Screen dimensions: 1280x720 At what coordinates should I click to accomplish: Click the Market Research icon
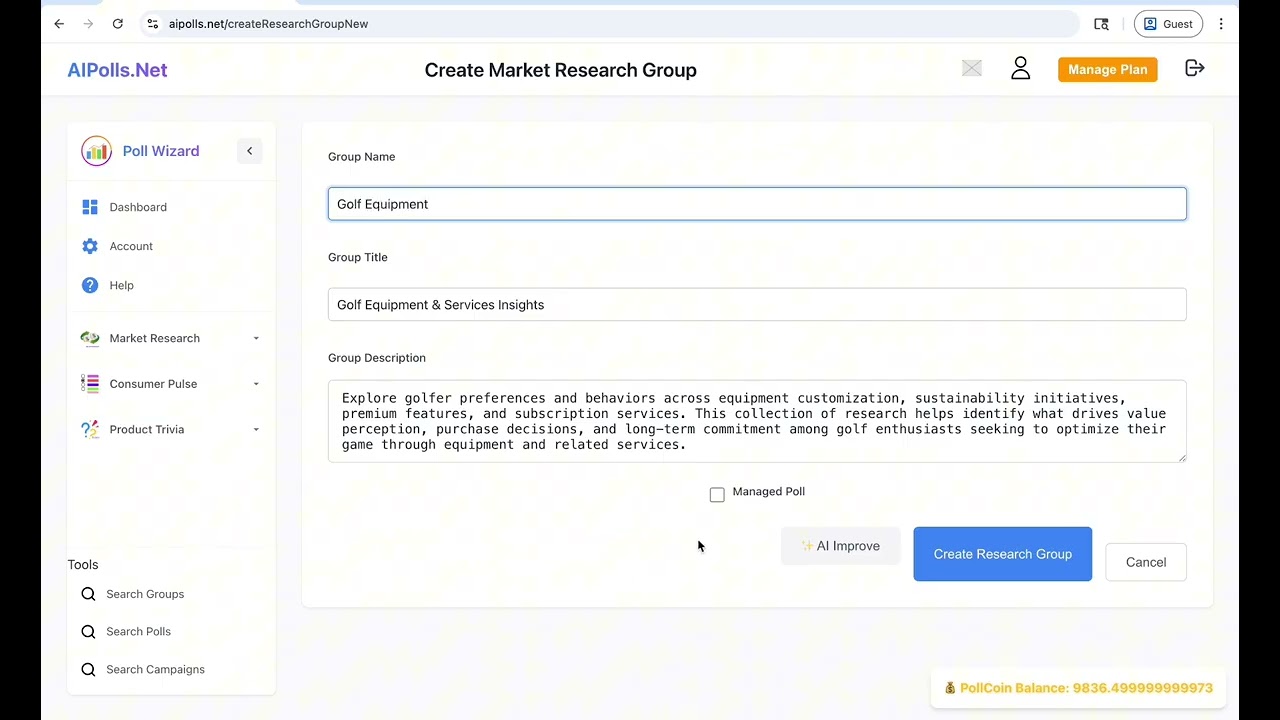pyautogui.click(x=90, y=338)
